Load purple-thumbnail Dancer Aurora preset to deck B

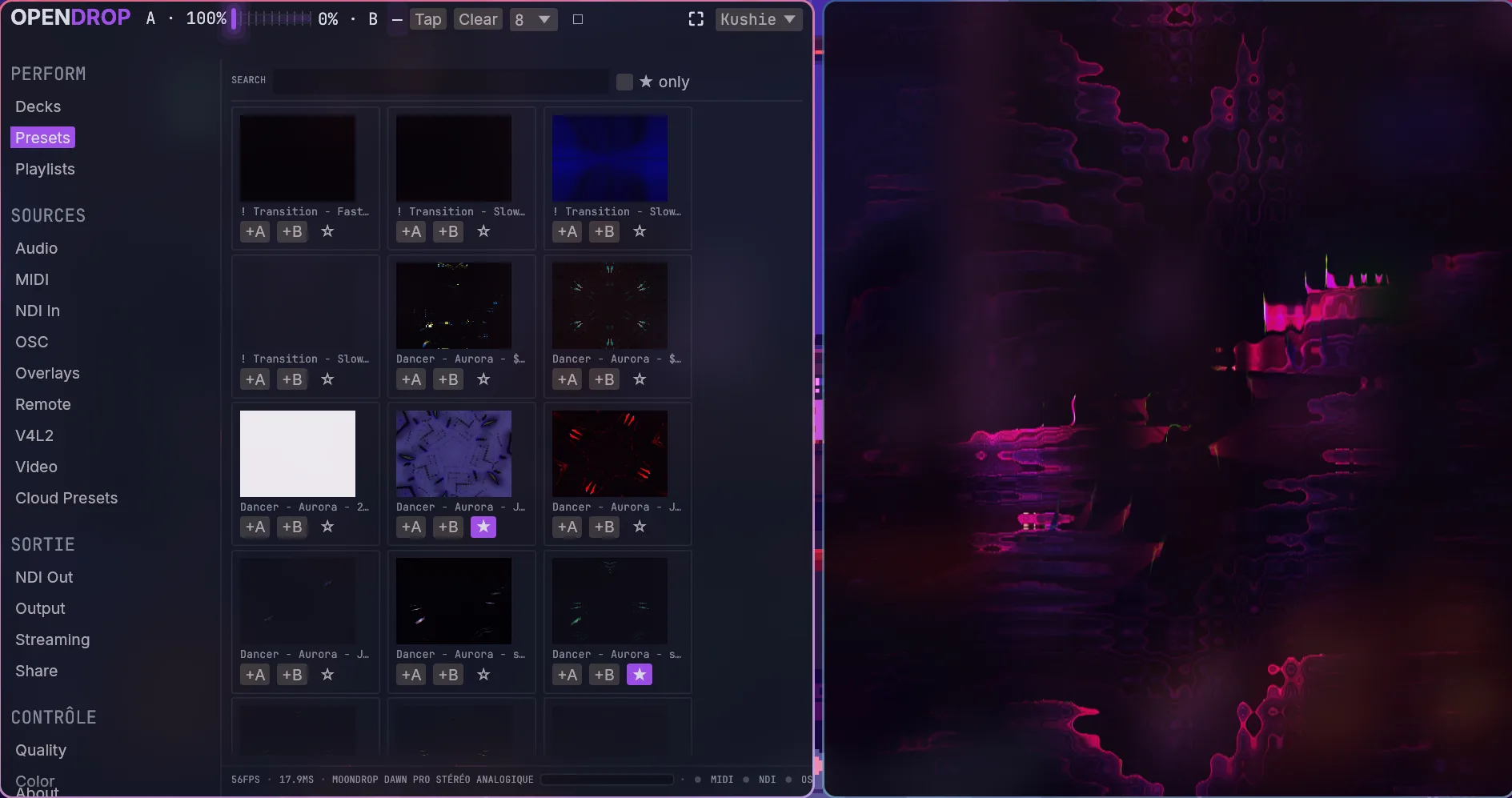click(x=448, y=527)
